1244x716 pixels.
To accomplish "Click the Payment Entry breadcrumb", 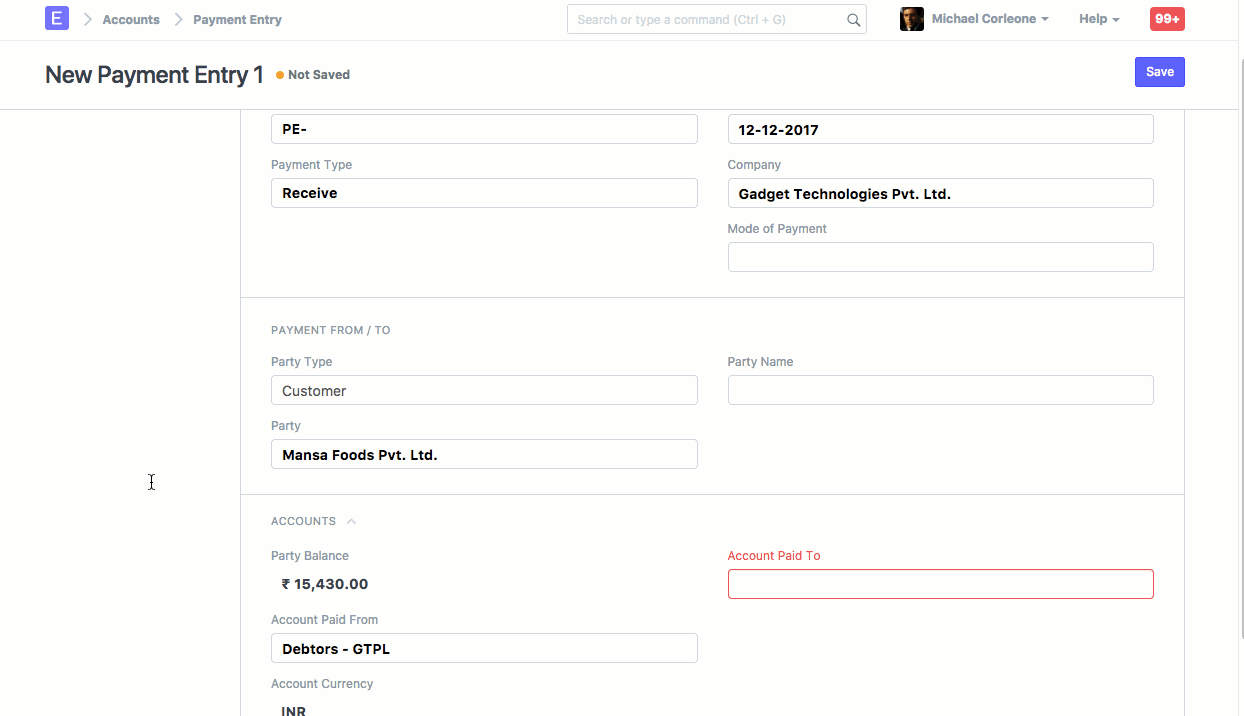I will click(237, 19).
